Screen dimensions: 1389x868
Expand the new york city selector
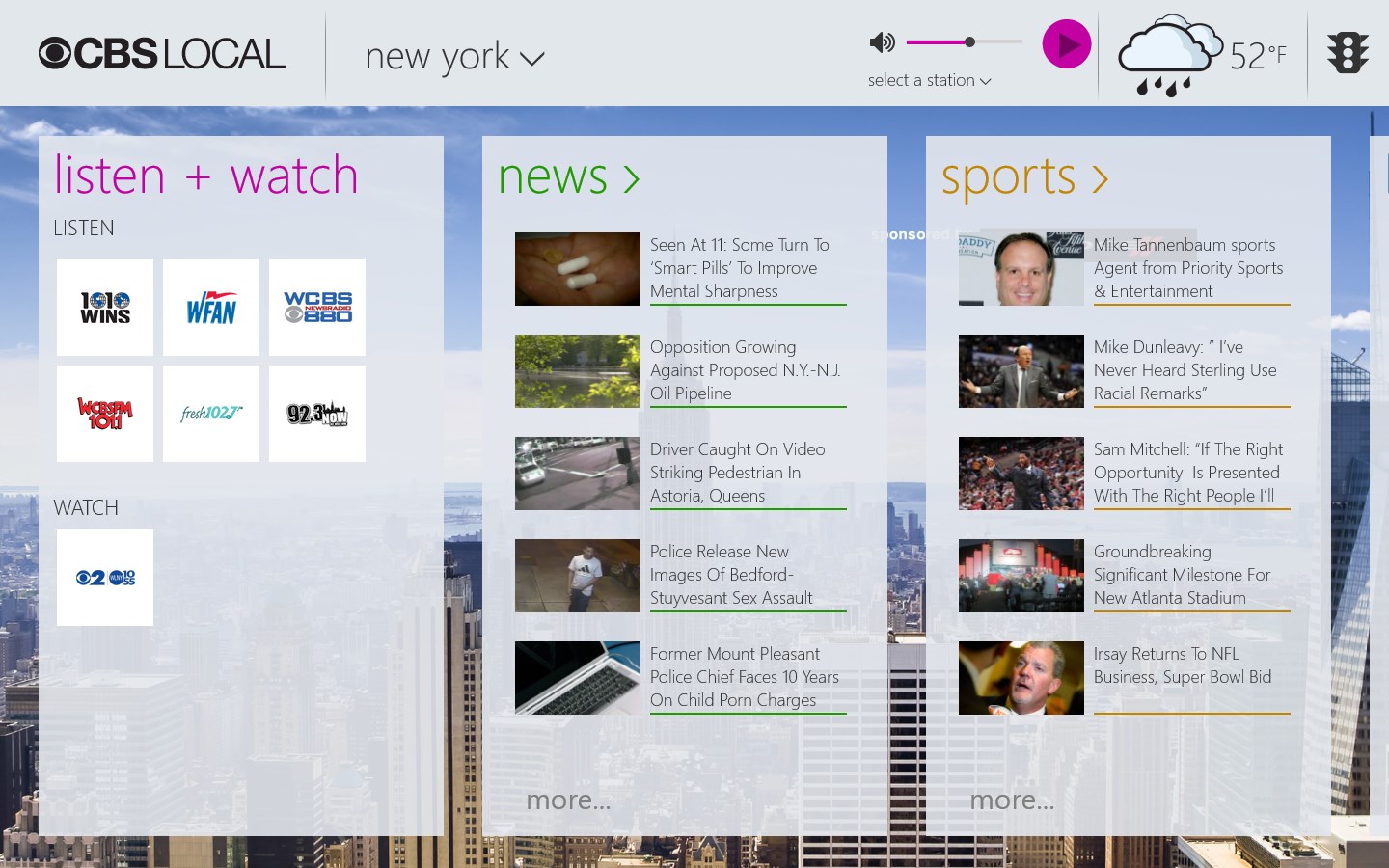tap(453, 56)
